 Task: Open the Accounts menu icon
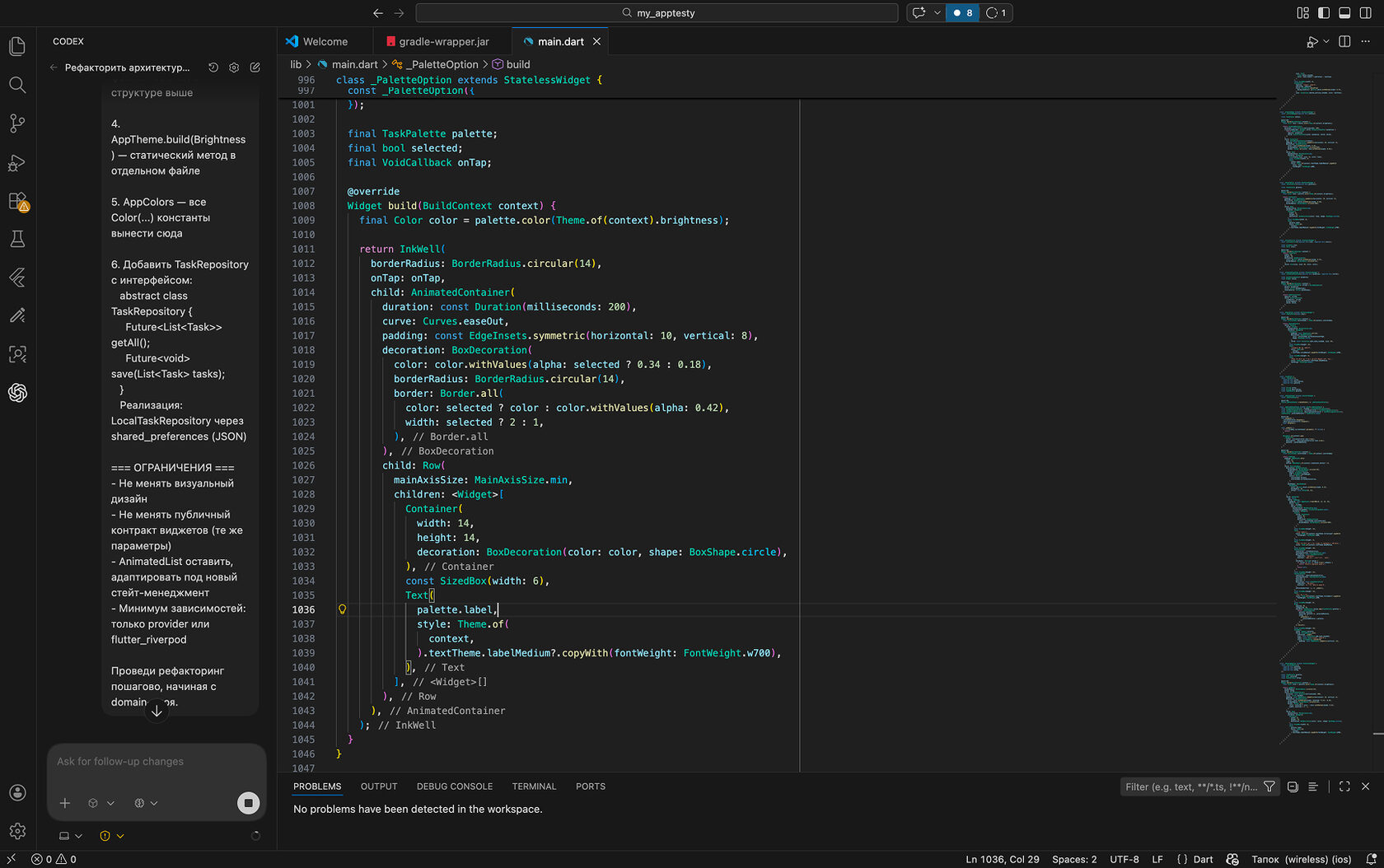click(17, 792)
